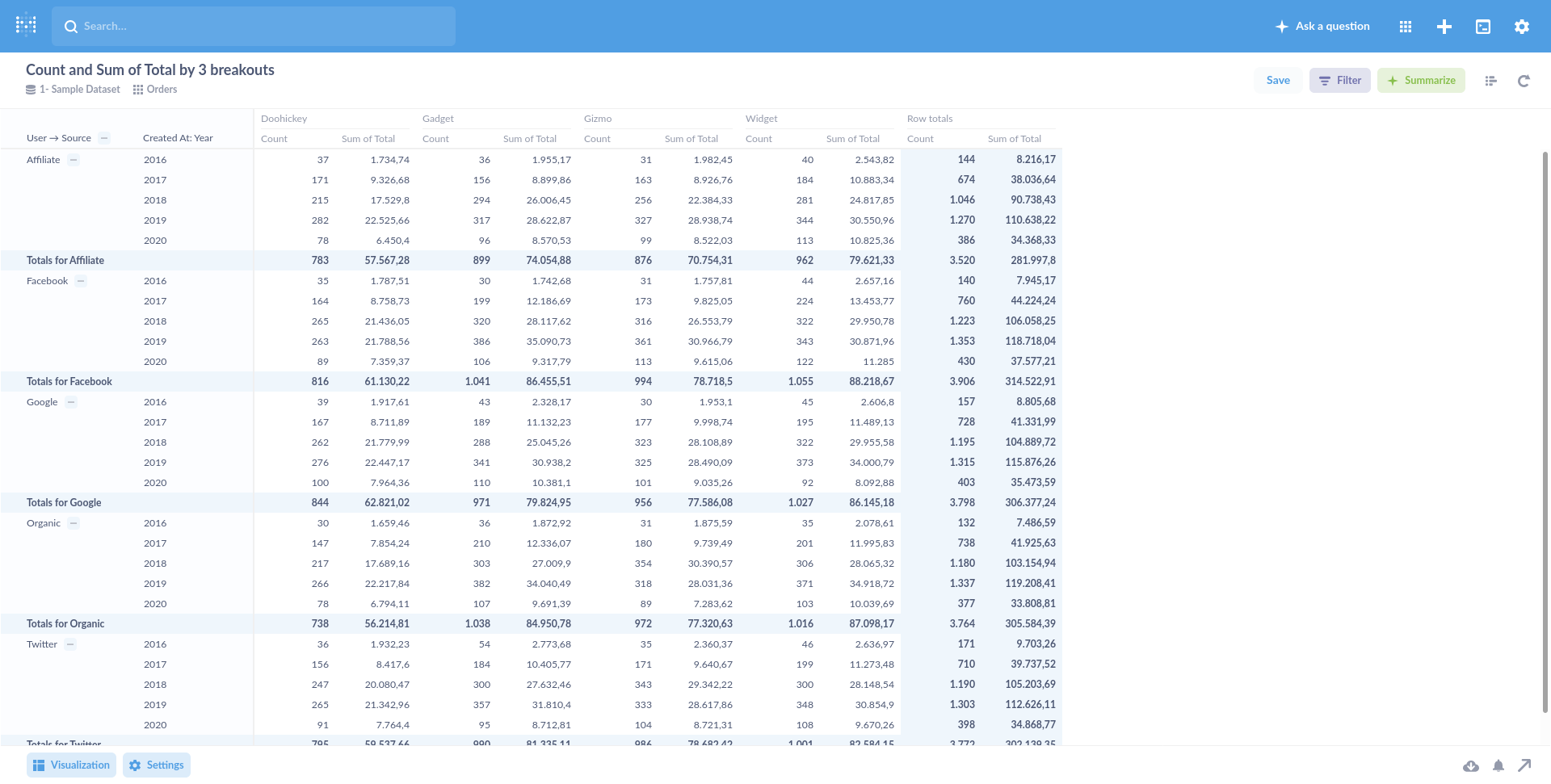Enter fullscreen with the expand arrow icon
This screenshot has width=1551, height=784.
click(1524, 765)
